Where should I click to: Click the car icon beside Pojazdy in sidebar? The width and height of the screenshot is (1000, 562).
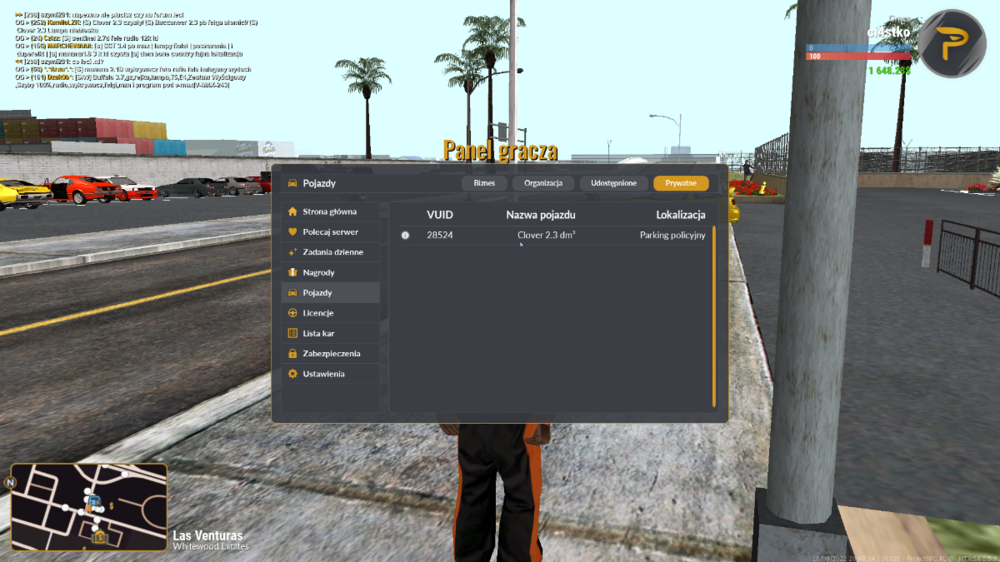(x=293, y=293)
